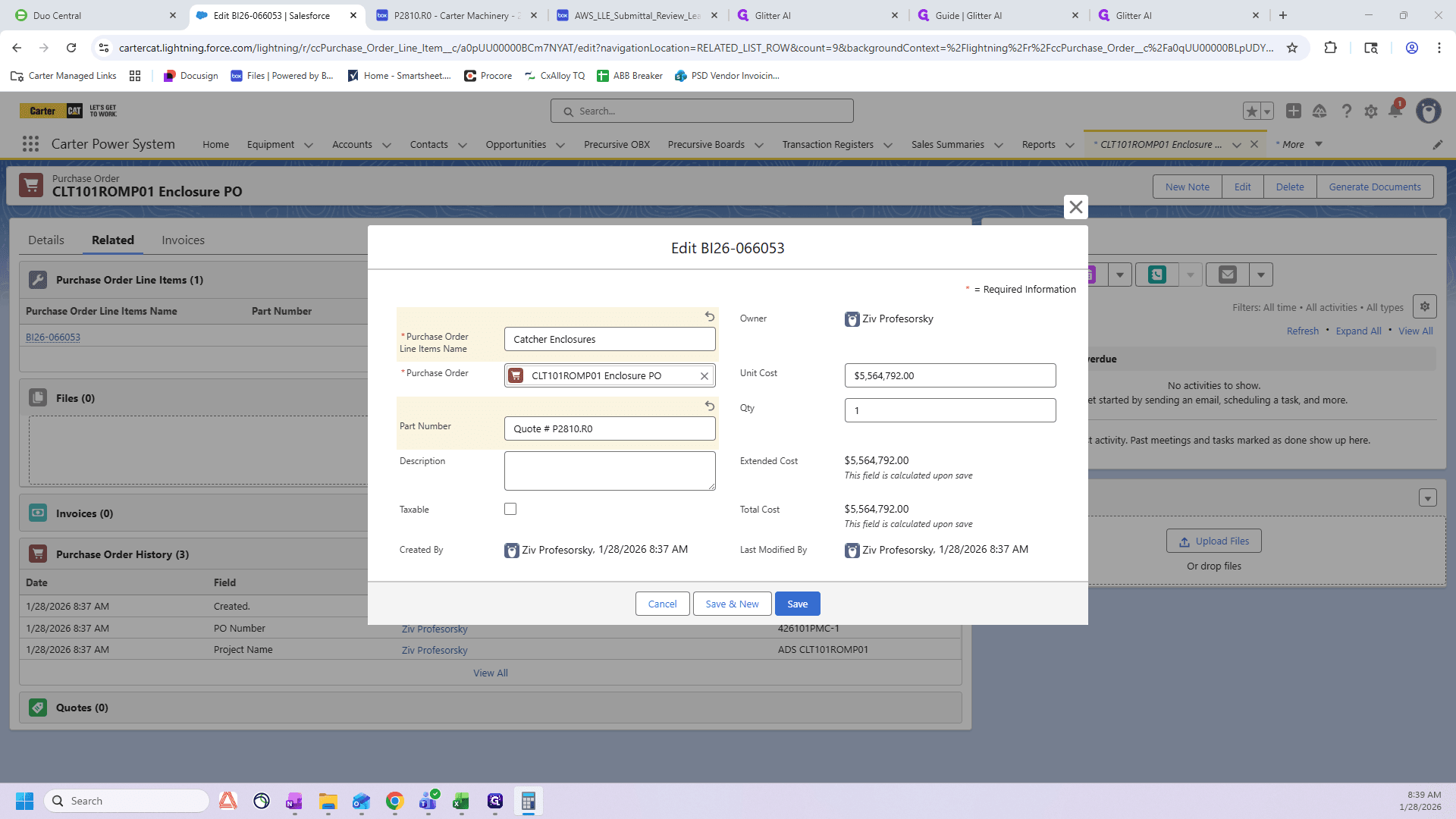Click into the Unit Cost field
The width and height of the screenshot is (1456, 819).
pos(950,375)
